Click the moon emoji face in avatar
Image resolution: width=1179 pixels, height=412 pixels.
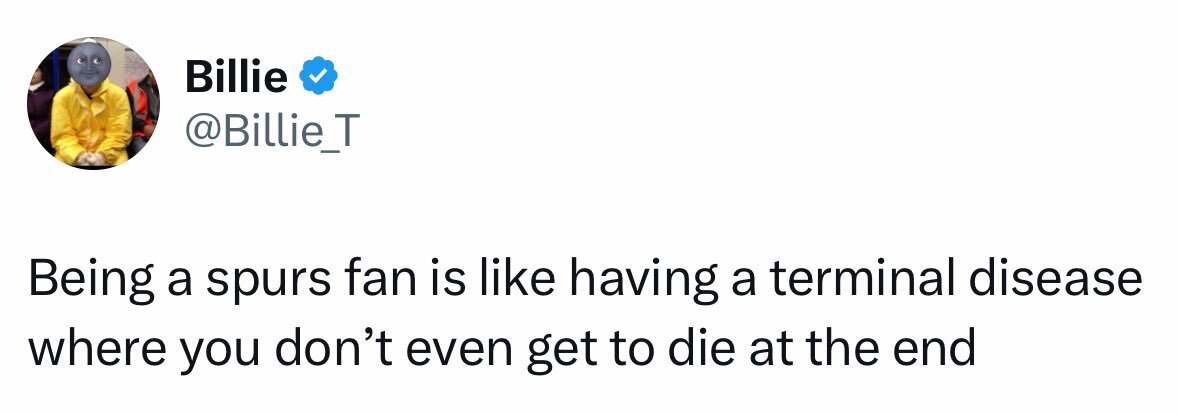click(87, 63)
